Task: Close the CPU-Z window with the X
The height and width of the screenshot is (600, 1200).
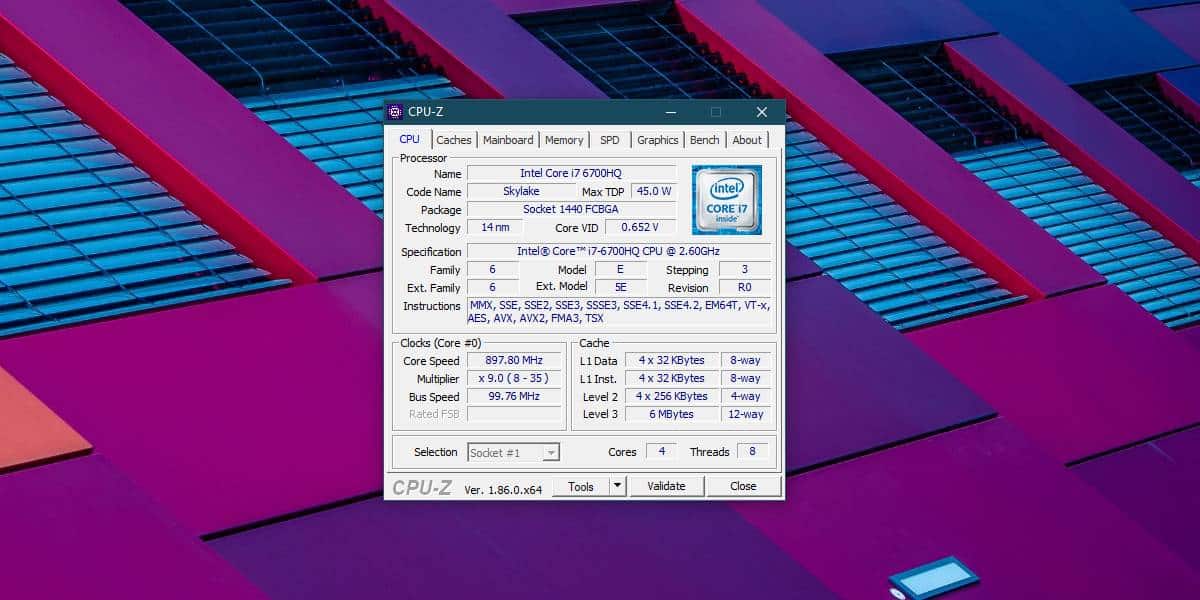Action: click(x=762, y=112)
